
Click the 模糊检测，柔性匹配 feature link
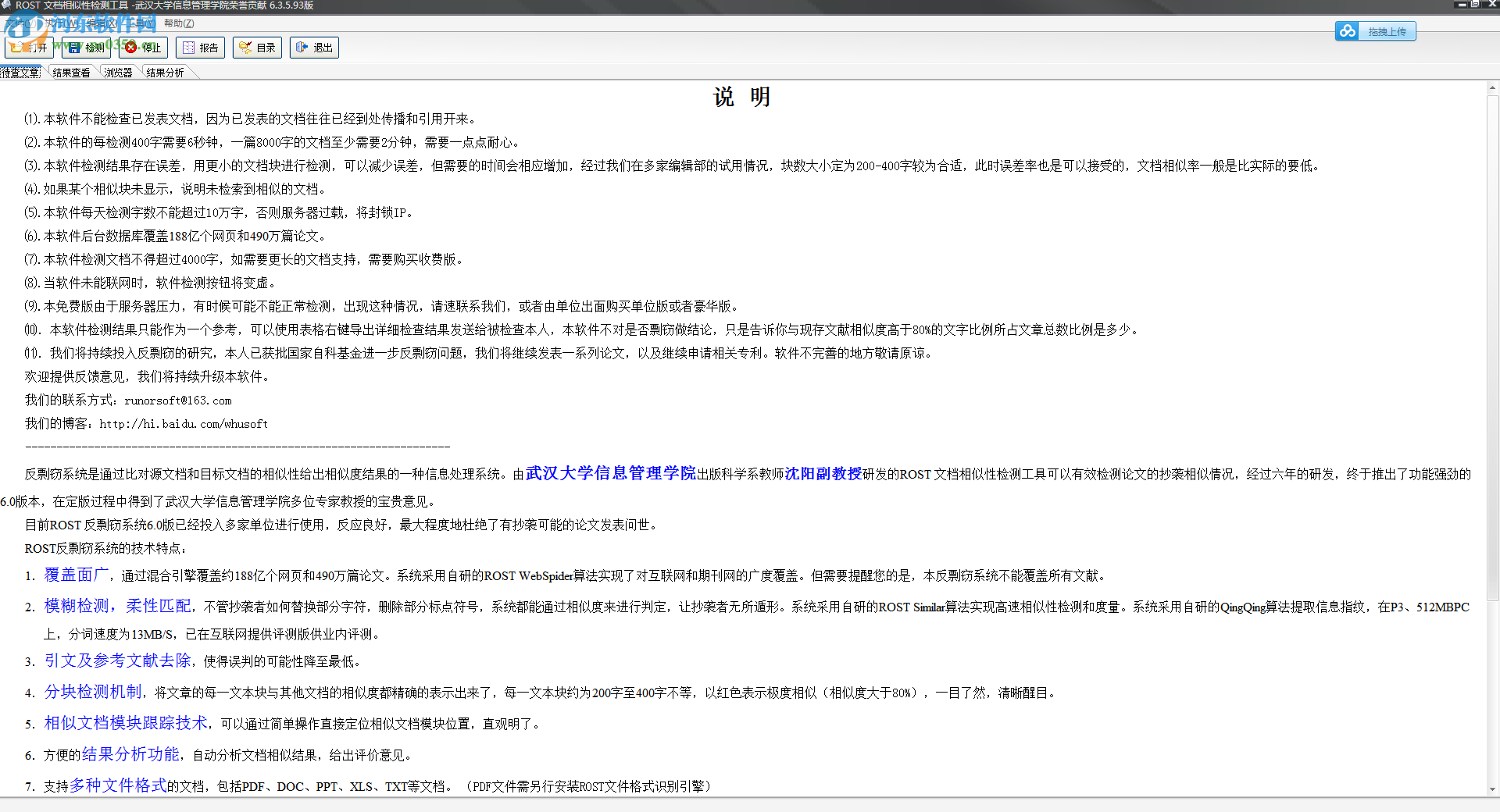click(117, 607)
